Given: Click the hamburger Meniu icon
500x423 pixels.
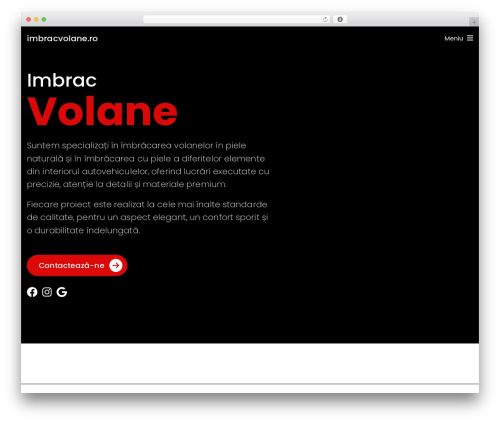Looking at the screenshot, I should coord(470,38).
